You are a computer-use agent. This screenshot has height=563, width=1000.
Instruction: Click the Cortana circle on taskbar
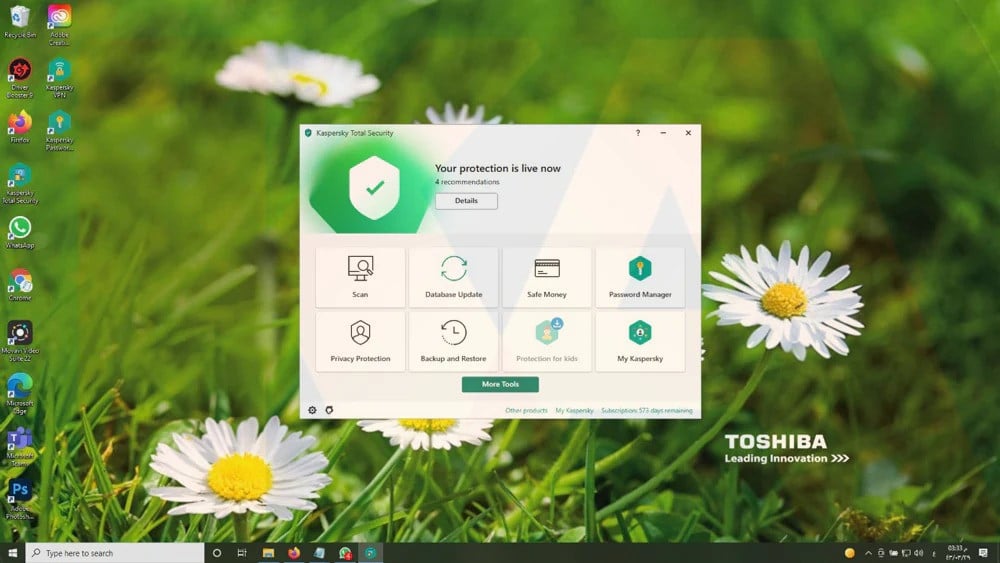coord(217,553)
